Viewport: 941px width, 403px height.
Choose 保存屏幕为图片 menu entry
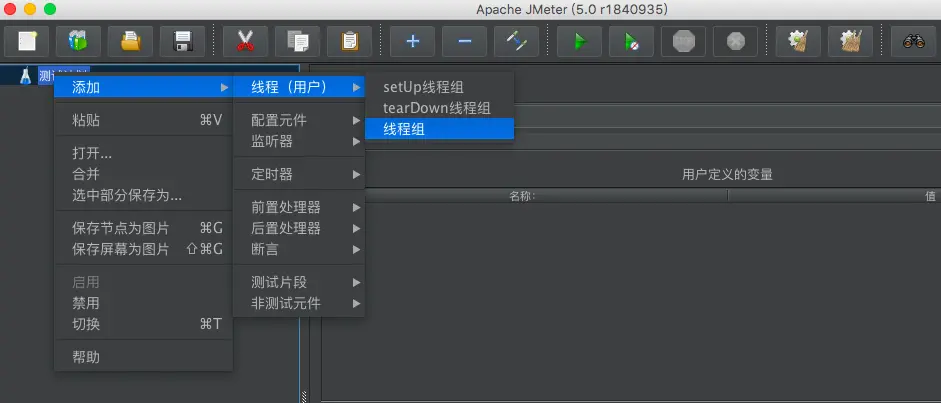[x=143, y=249]
